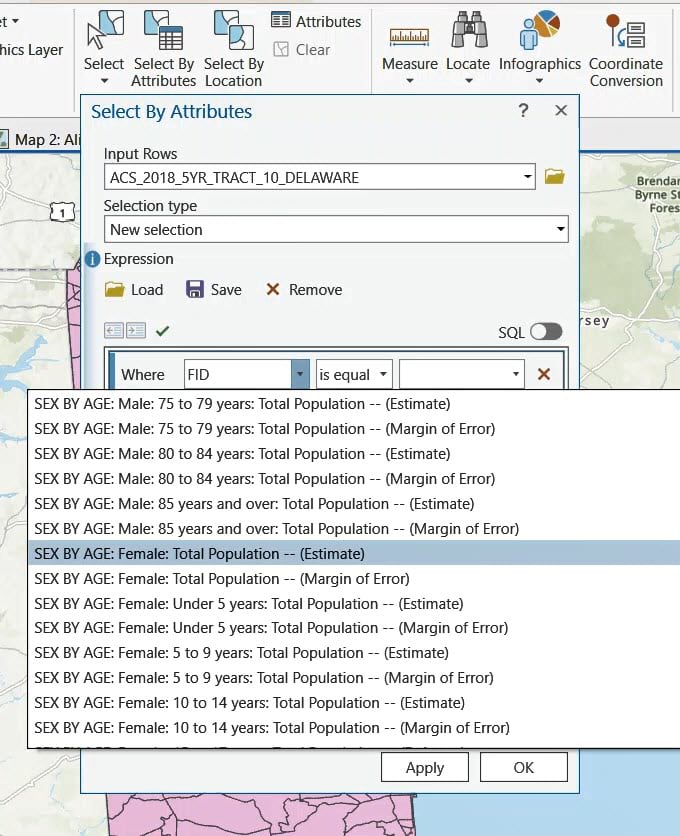Expand the Infographics dropdown arrow
Image resolution: width=680 pixels, height=836 pixels.
click(x=539, y=81)
